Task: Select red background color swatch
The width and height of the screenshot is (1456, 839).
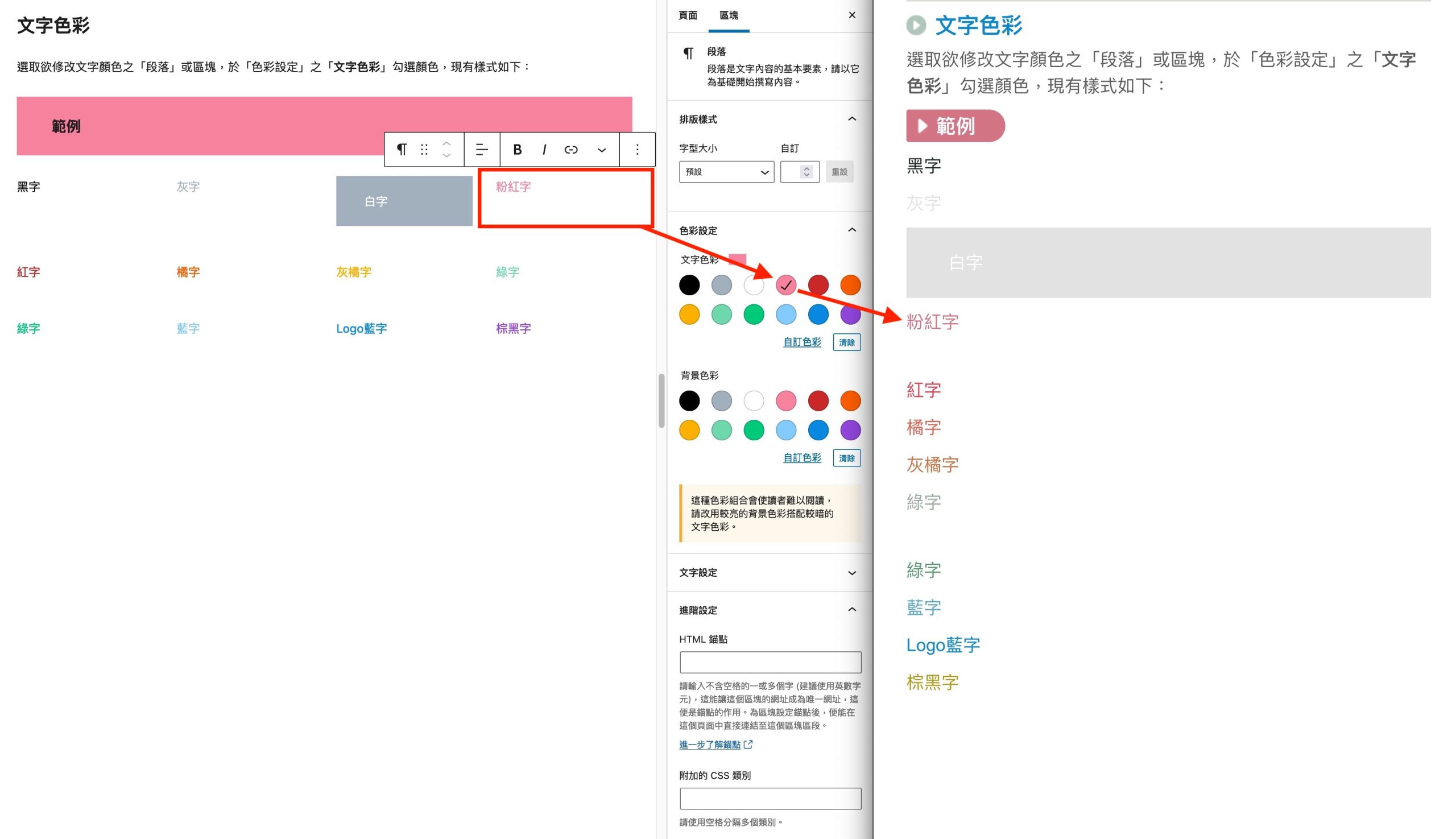Action: [818, 400]
